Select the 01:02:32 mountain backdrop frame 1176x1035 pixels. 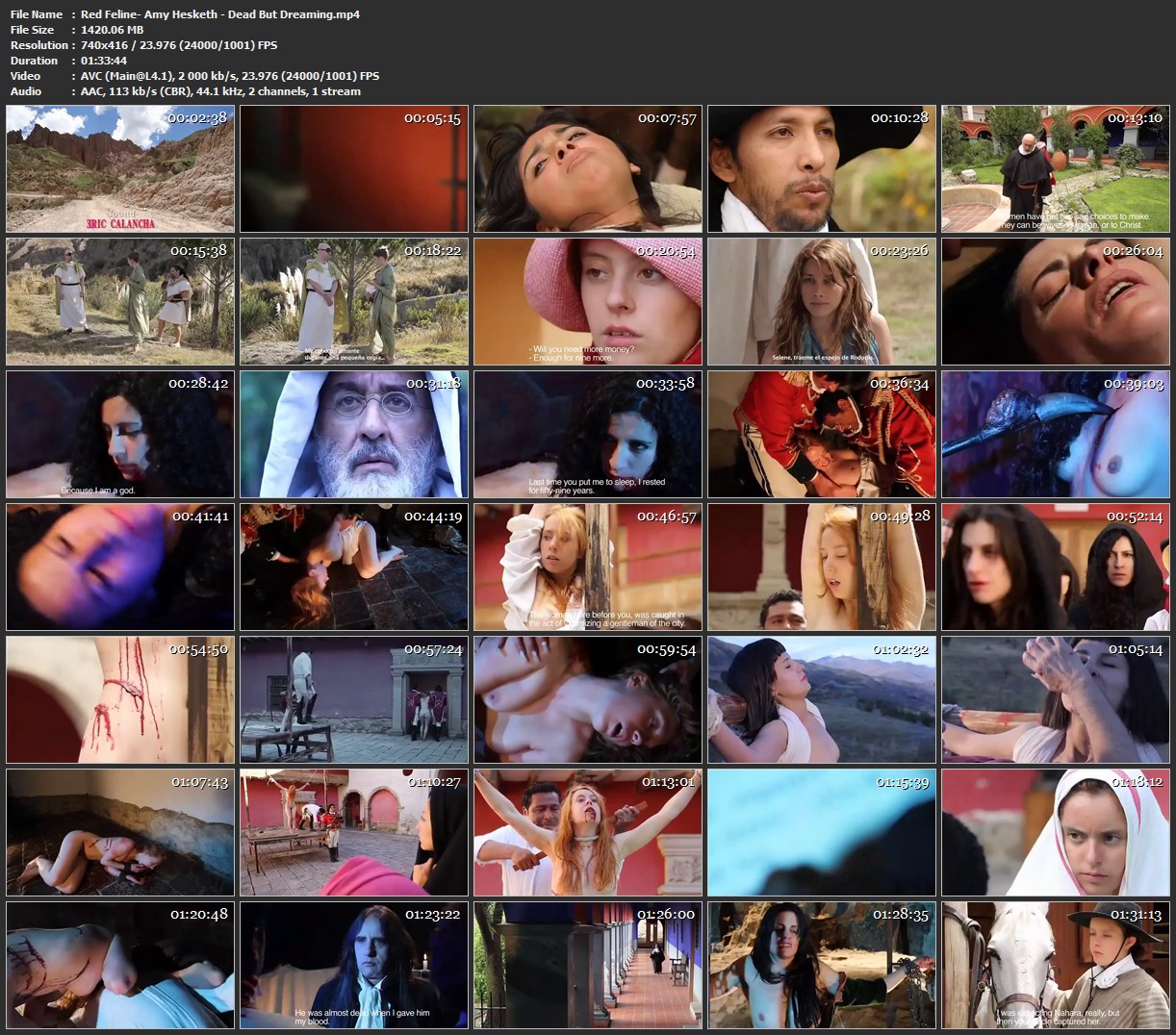(822, 700)
